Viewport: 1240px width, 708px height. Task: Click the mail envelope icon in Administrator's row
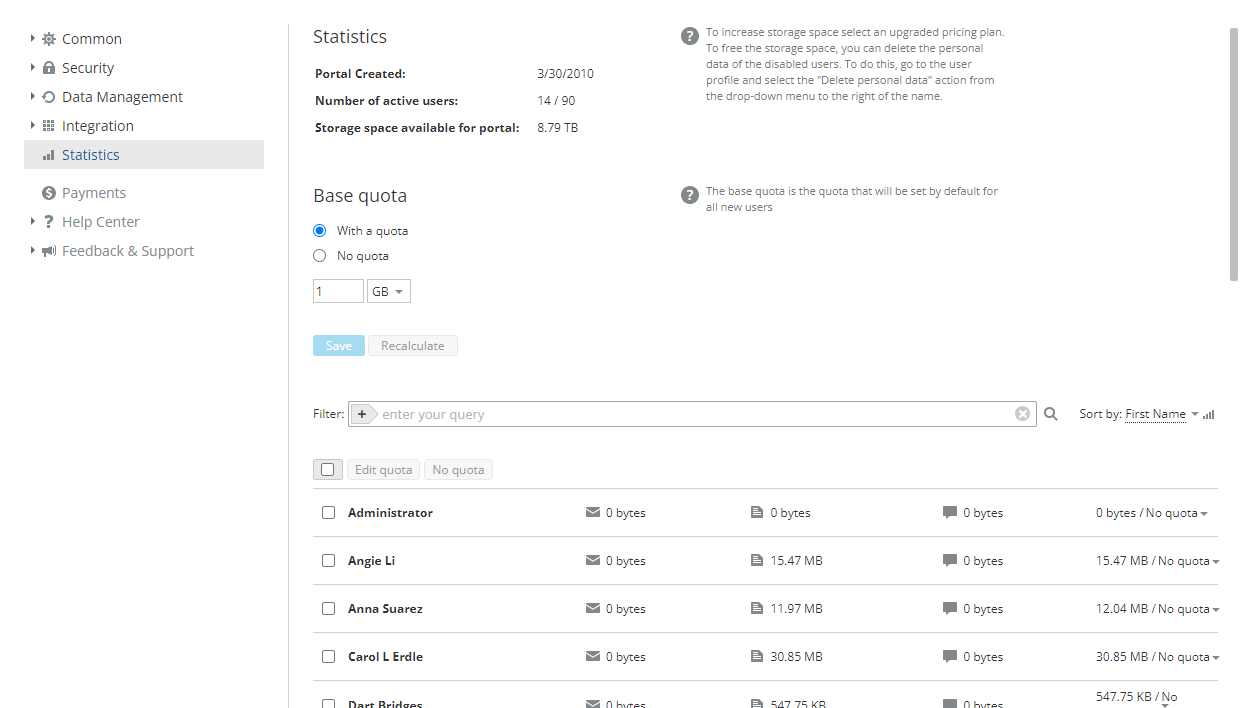click(x=592, y=512)
